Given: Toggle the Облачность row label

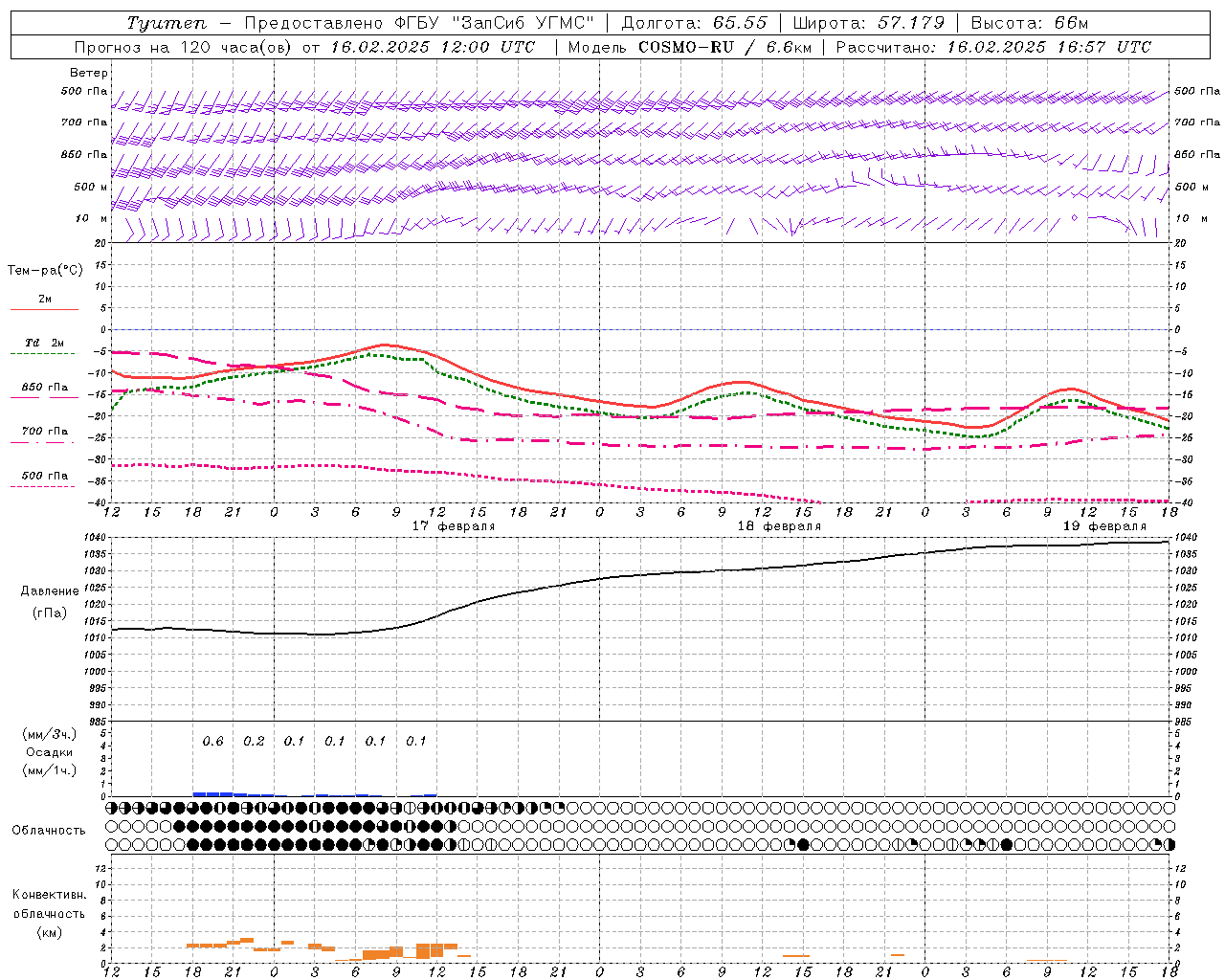Looking at the screenshot, I should (48, 830).
